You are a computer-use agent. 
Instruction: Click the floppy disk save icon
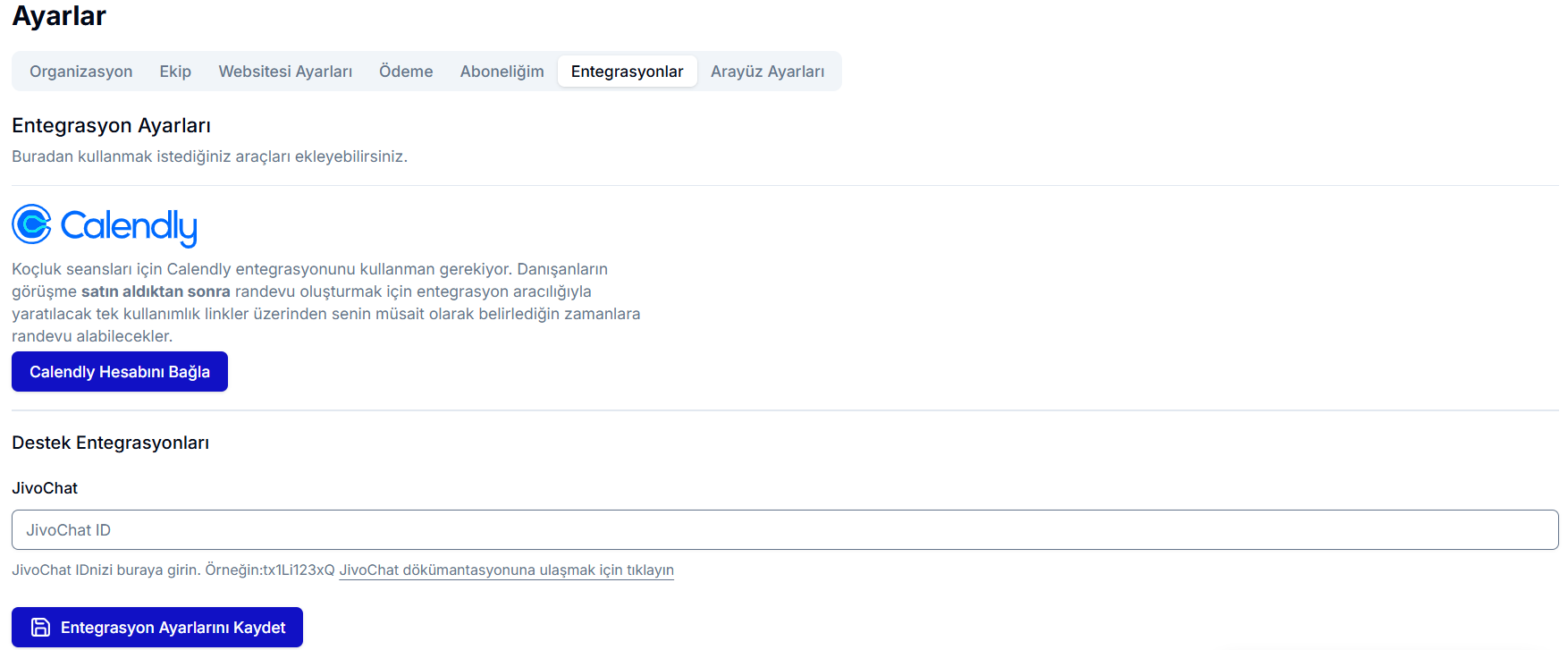40,628
